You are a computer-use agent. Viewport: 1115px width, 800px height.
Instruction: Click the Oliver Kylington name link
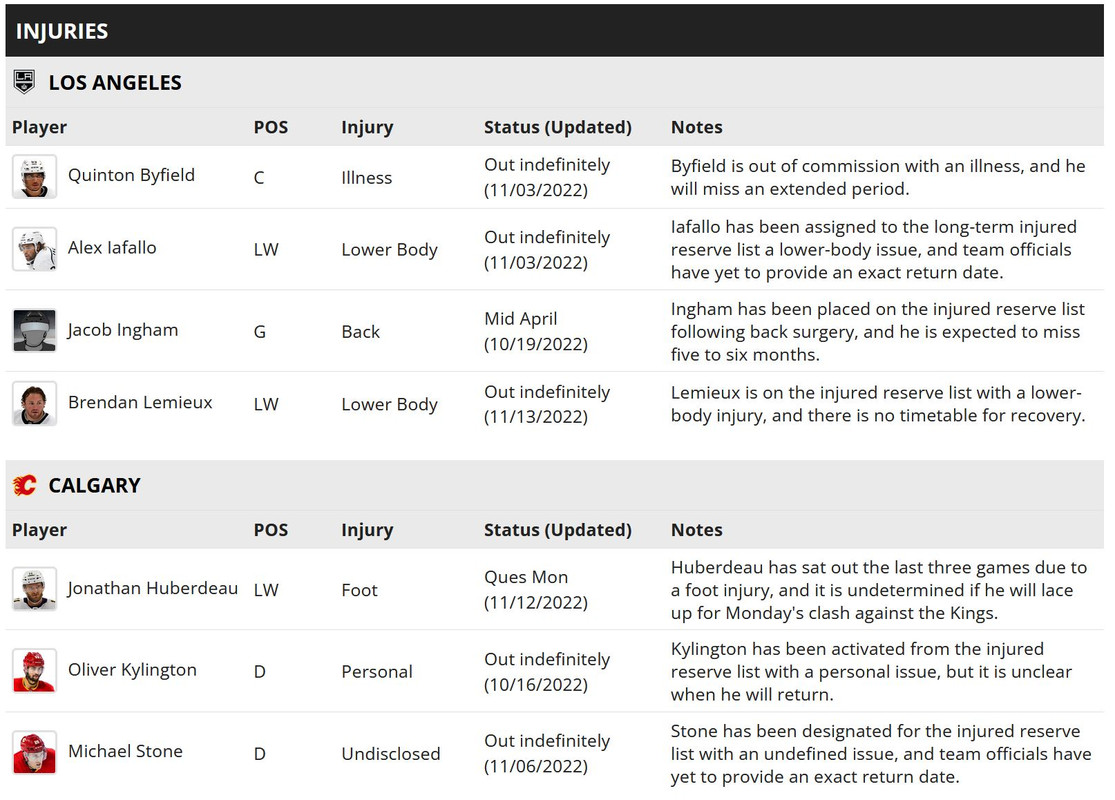click(x=132, y=669)
